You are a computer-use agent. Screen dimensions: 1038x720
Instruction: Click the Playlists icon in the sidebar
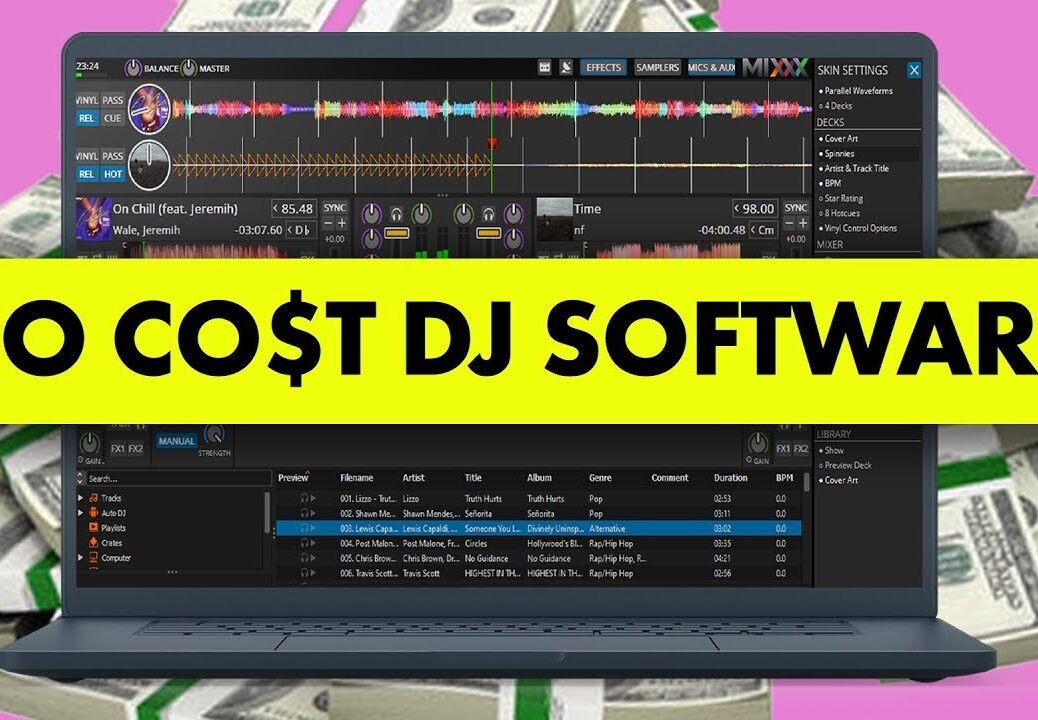click(94, 527)
